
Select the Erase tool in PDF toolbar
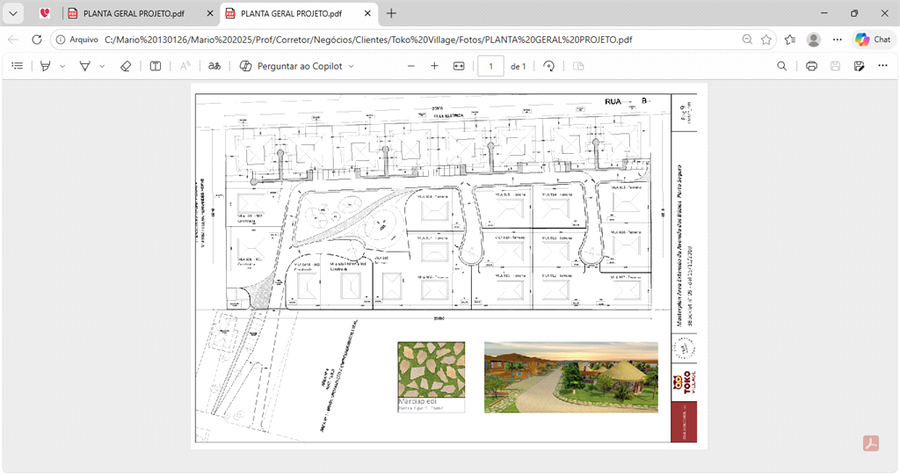click(125, 66)
